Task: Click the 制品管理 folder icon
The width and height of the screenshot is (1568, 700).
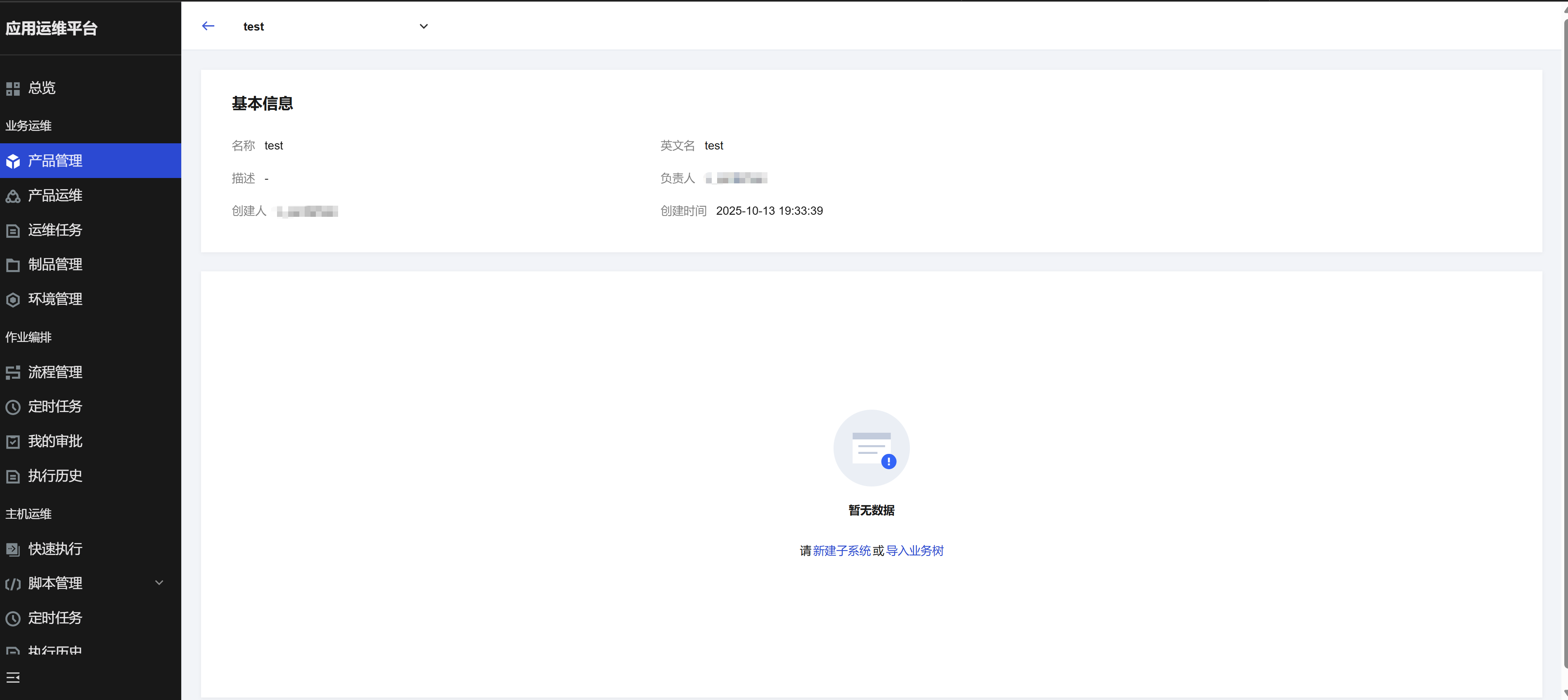Action: [x=13, y=266]
